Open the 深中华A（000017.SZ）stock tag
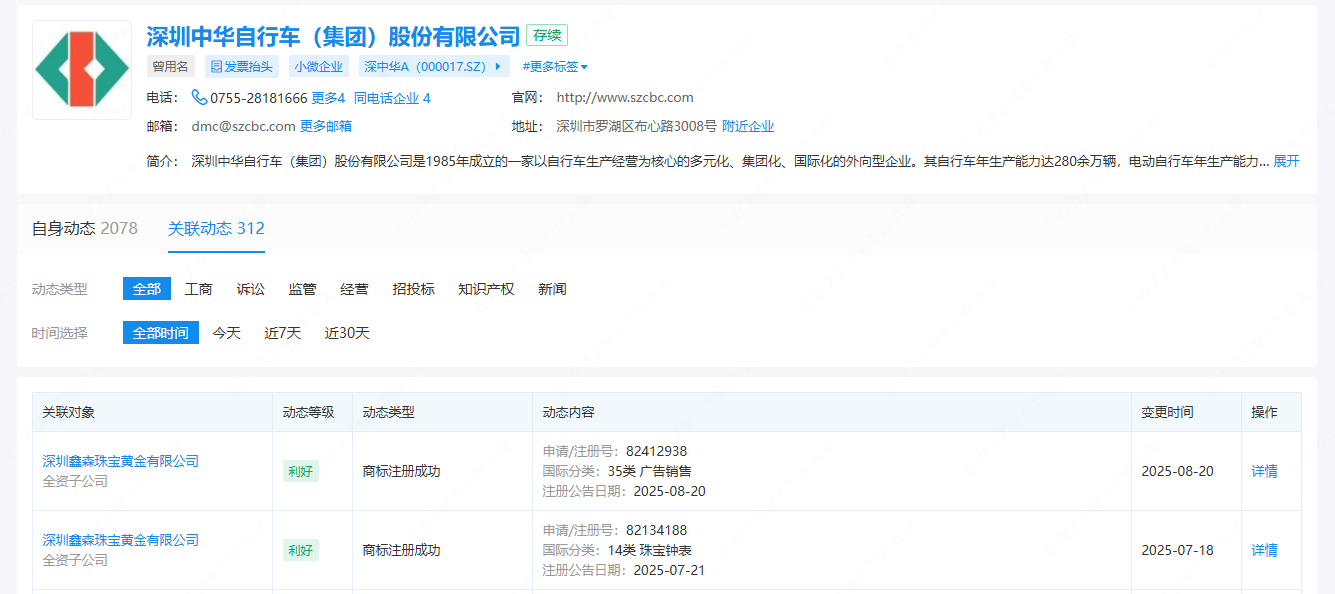Image resolution: width=1335 pixels, height=594 pixels. (x=435, y=67)
